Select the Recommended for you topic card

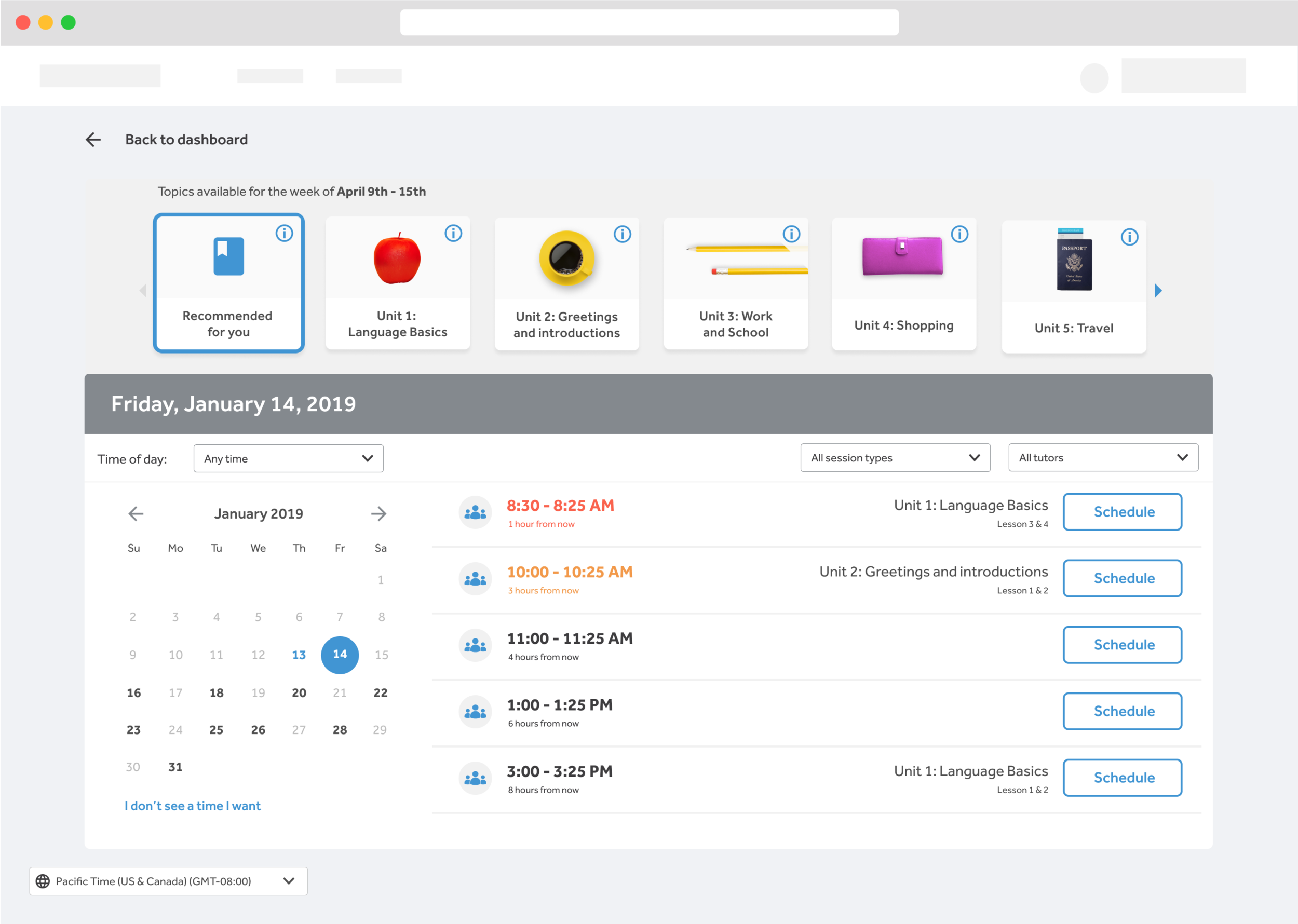click(228, 283)
